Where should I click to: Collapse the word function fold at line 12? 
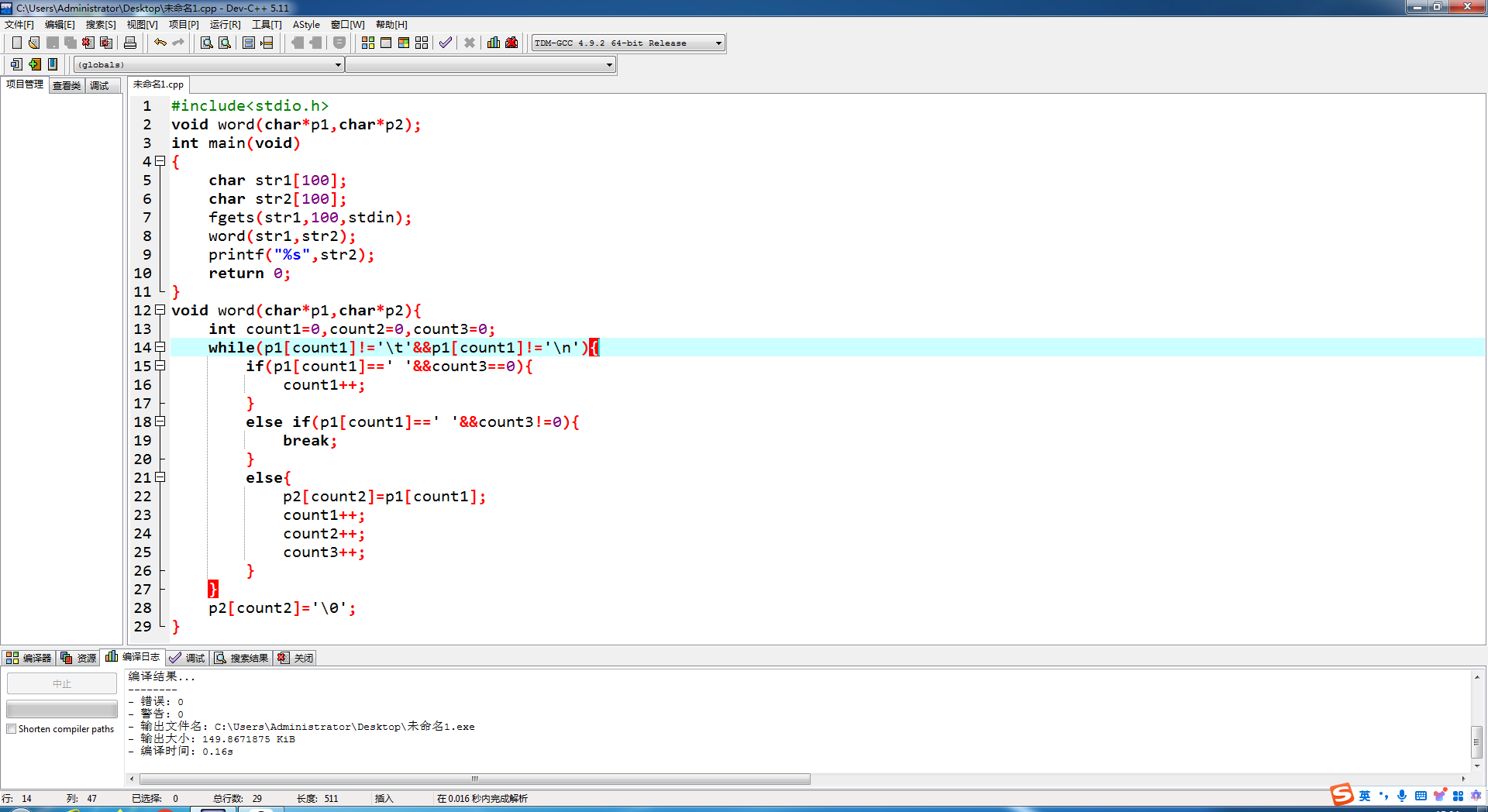160,310
